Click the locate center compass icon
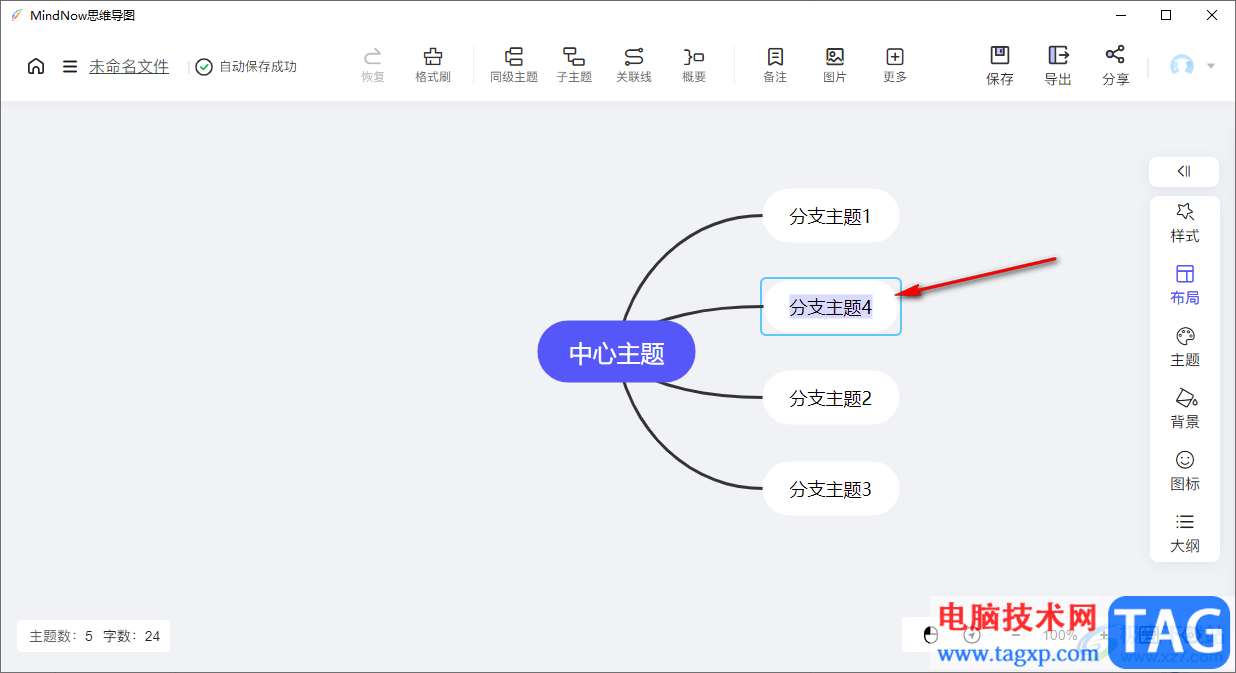This screenshot has width=1236, height=673. click(972, 635)
